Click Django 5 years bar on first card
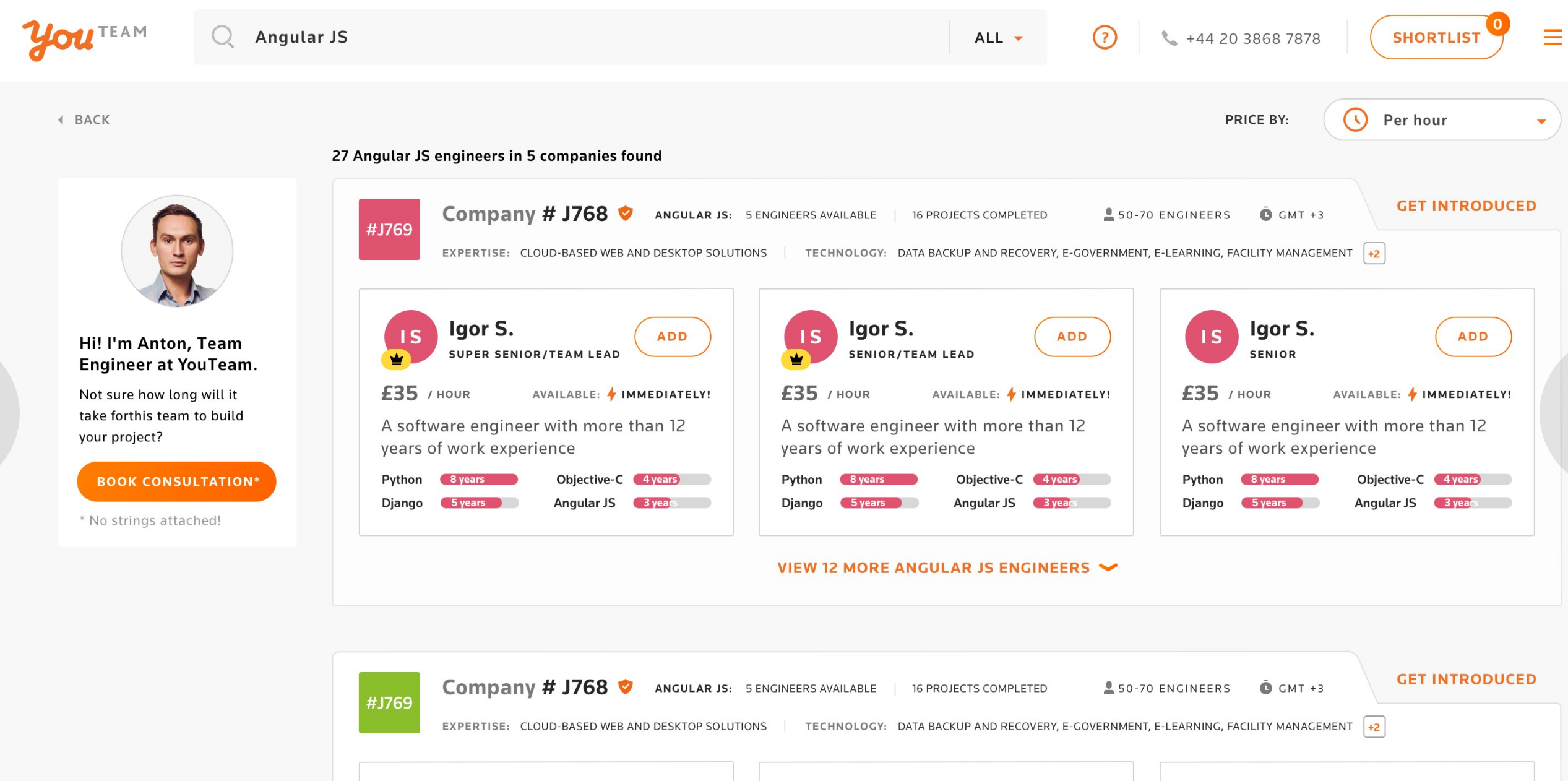The width and height of the screenshot is (1568, 781). [x=479, y=503]
